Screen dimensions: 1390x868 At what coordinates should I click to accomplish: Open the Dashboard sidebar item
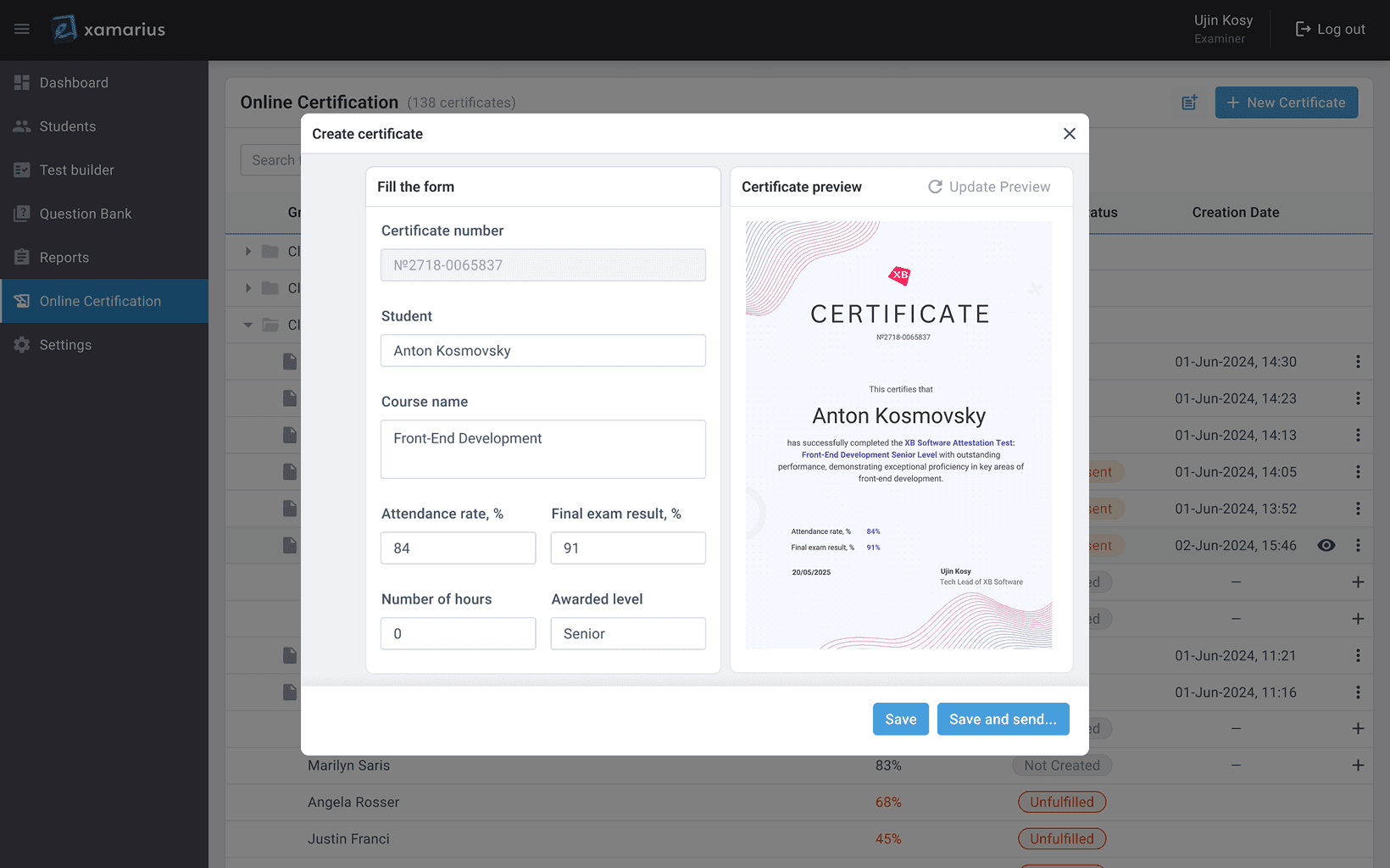point(74,83)
